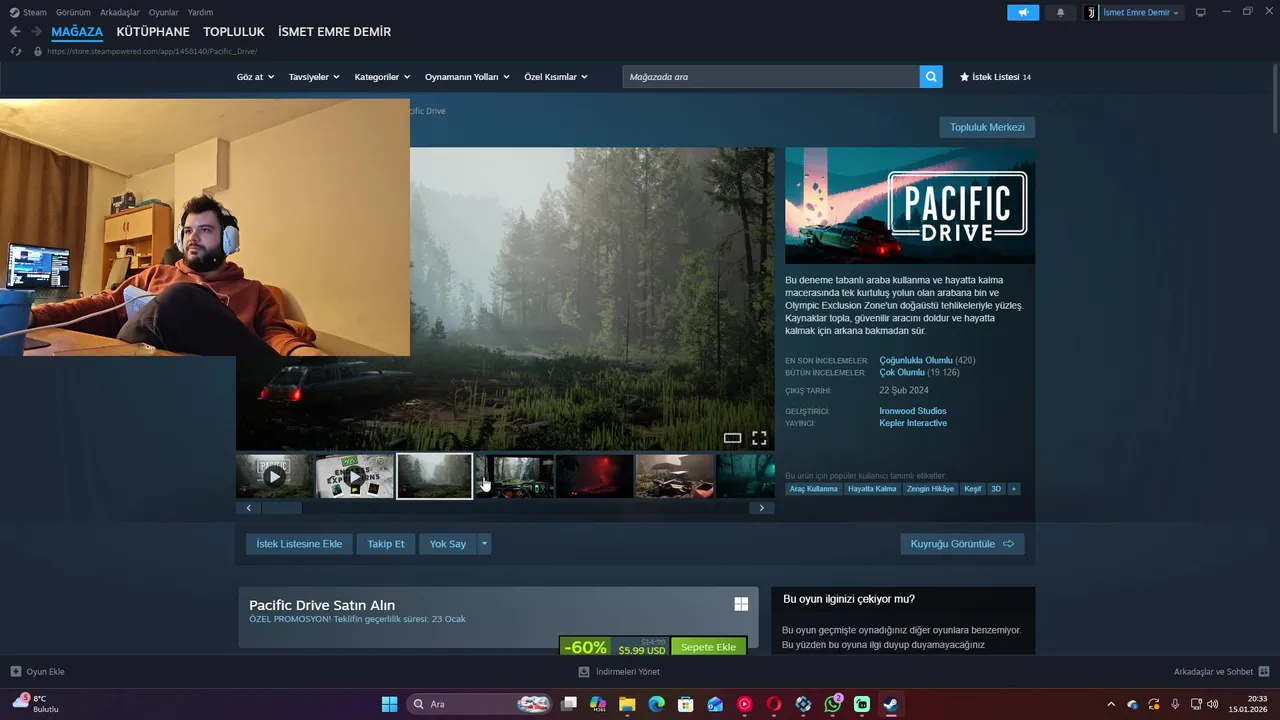Click Kuyruğu Görüntüle button
The height and width of the screenshot is (720, 1280).
962,544
